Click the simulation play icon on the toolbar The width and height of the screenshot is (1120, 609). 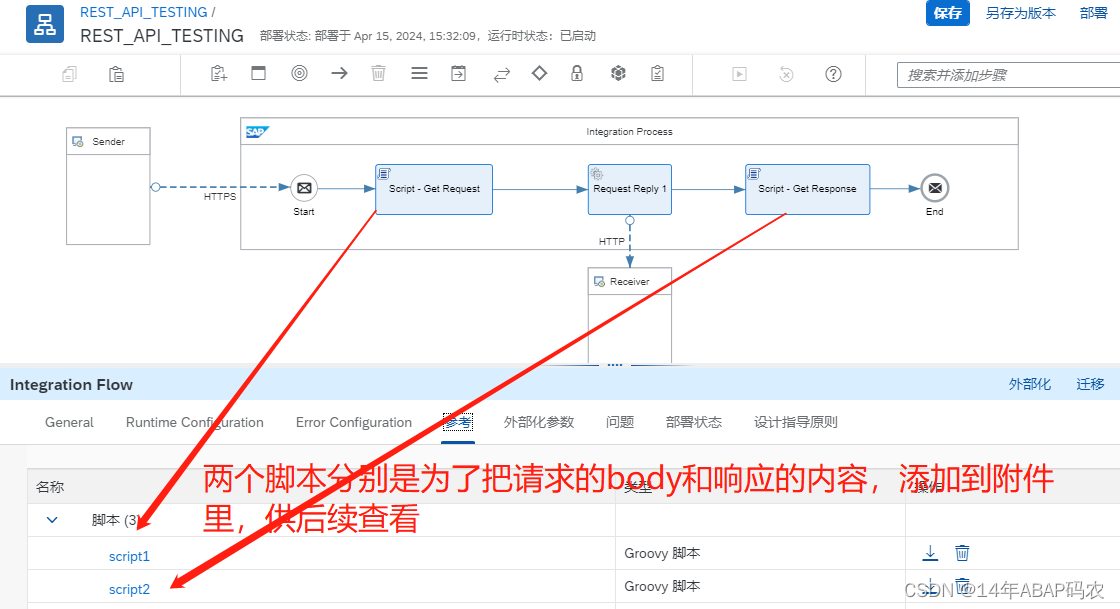[x=738, y=73]
